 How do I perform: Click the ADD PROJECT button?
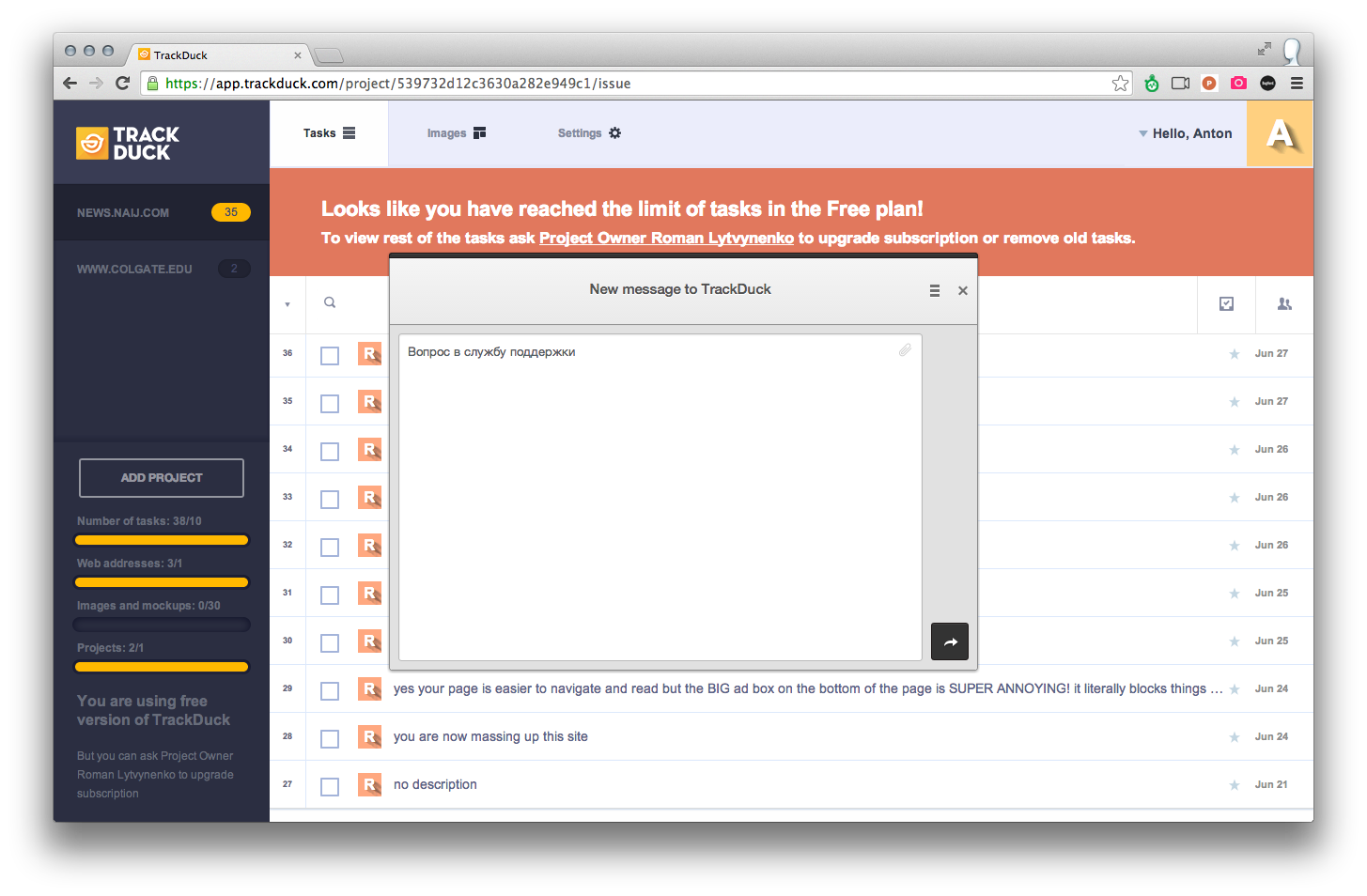click(162, 478)
